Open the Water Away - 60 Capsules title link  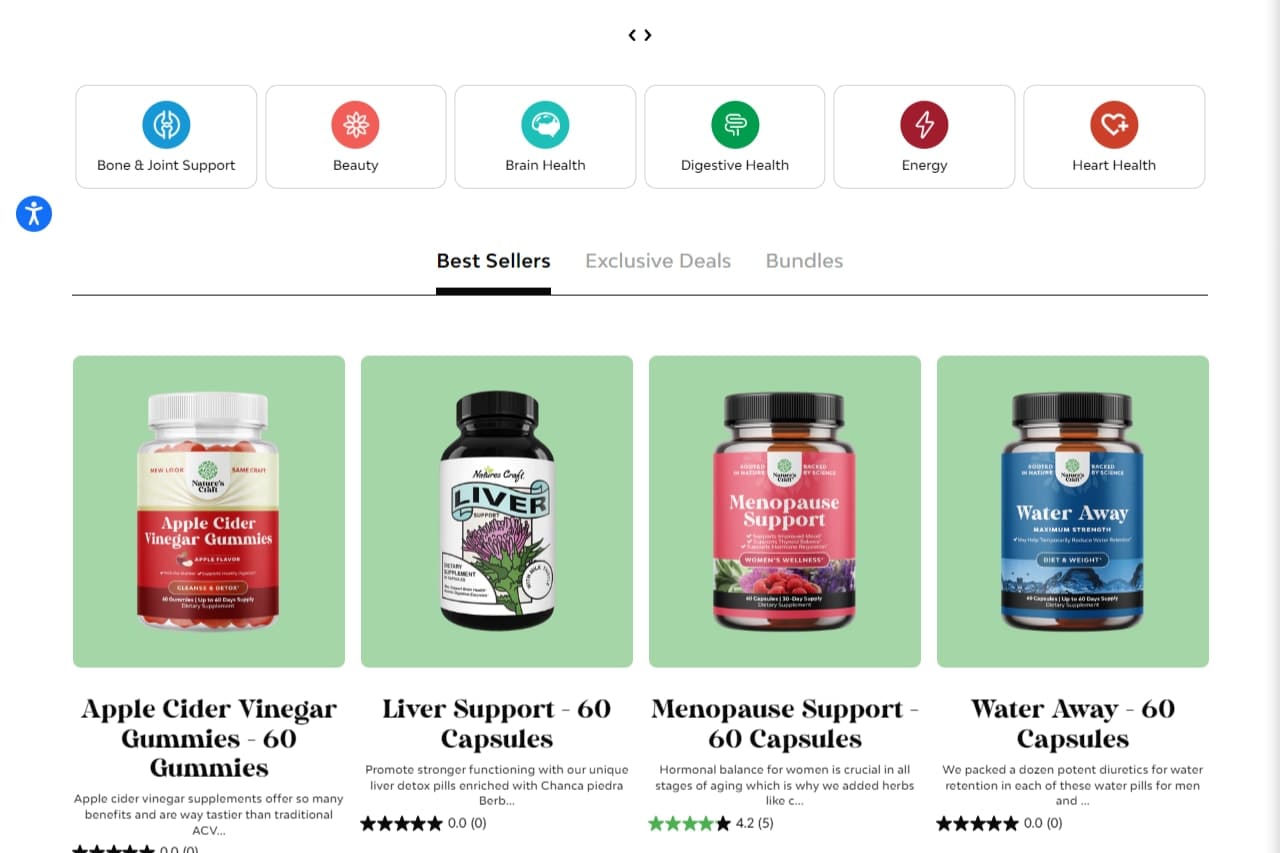[1073, 724]
